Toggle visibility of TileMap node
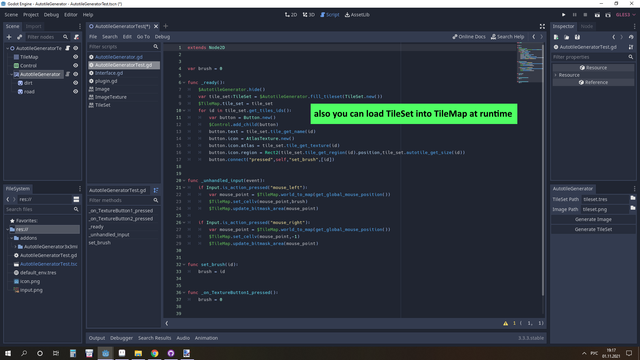 tap(76, 57)
